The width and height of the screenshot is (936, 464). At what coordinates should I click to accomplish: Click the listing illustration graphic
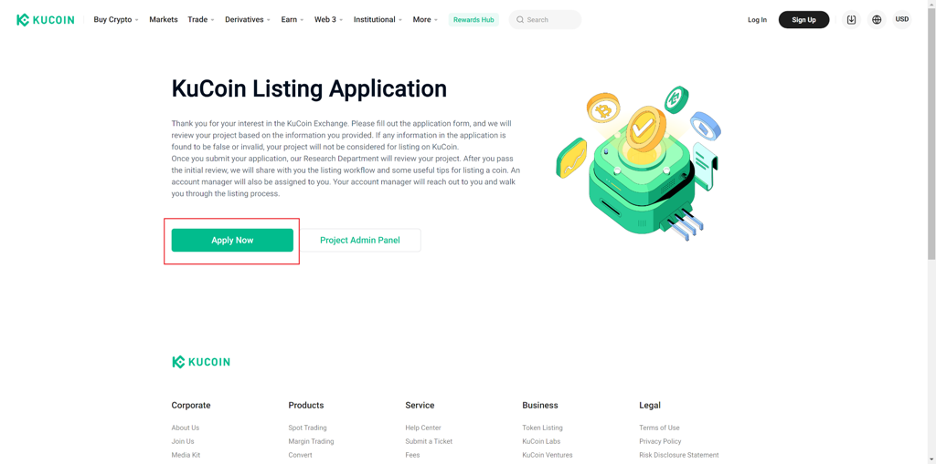pos(638,164)
